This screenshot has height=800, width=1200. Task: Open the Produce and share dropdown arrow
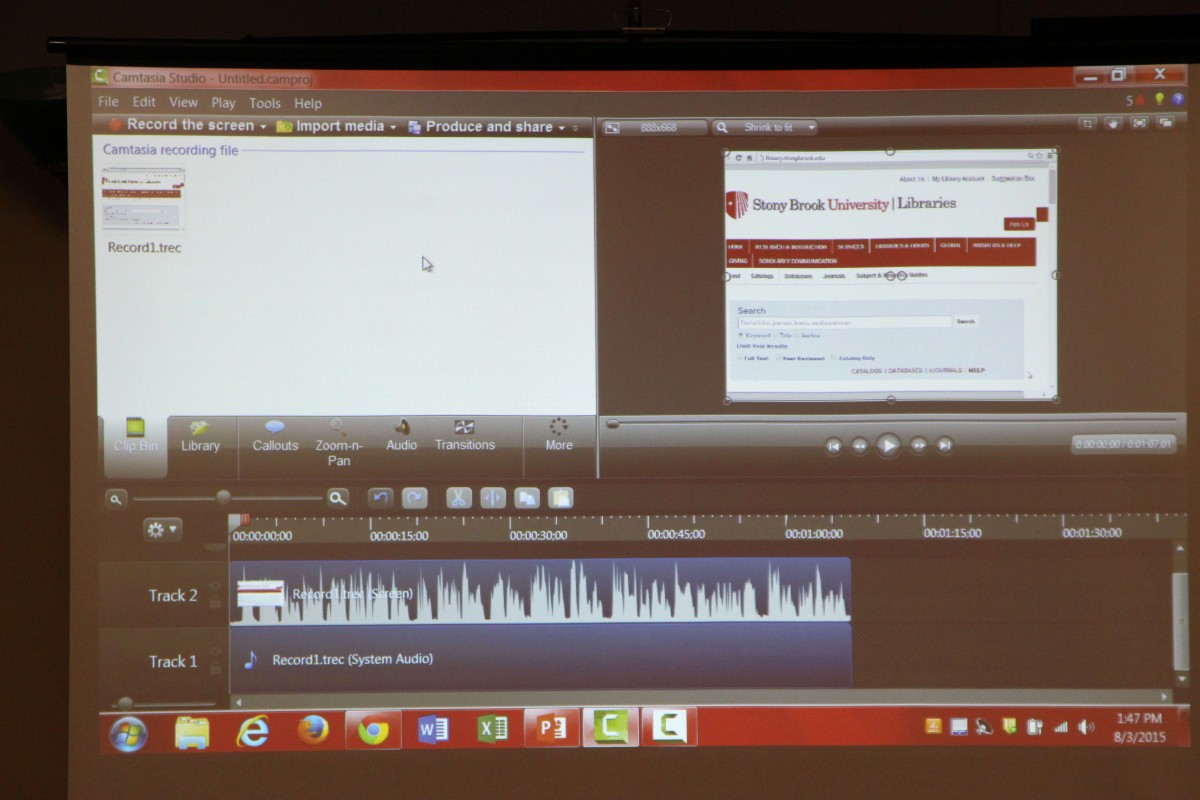click(x=562, y=128)
